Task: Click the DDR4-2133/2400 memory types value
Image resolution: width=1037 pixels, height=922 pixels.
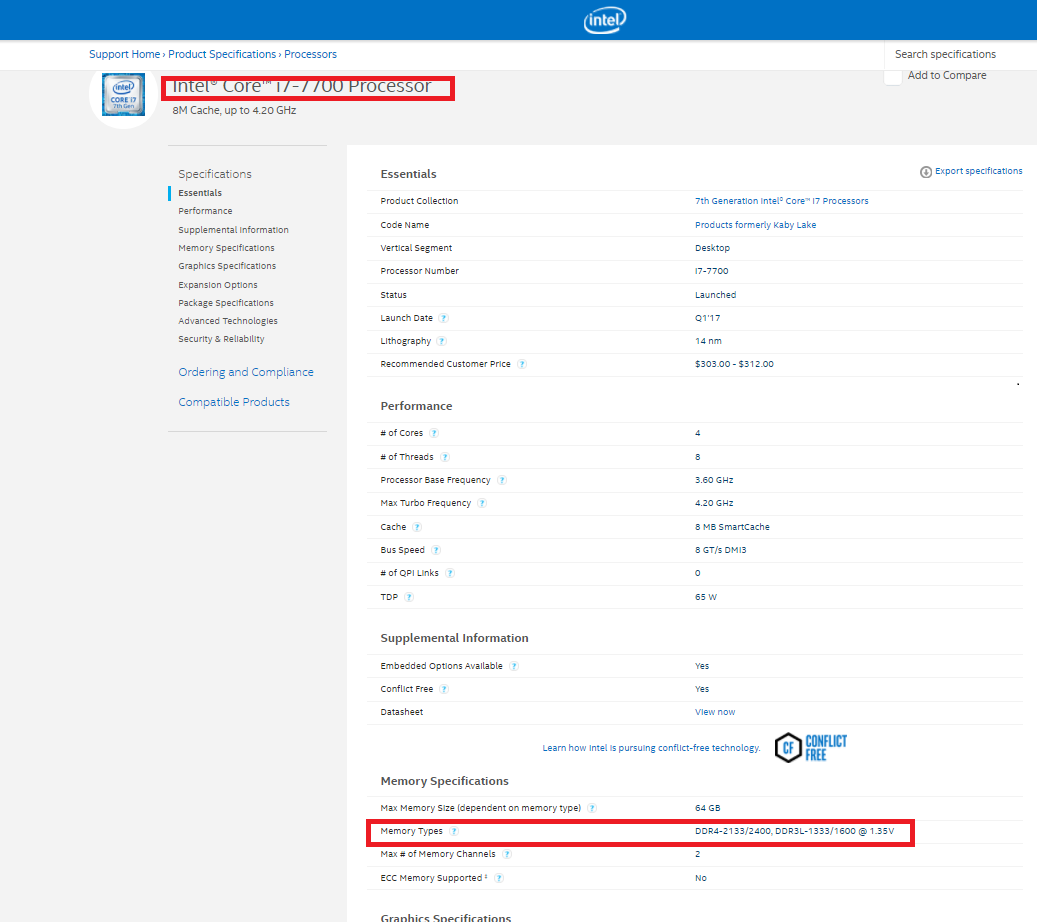Action: 794,831
